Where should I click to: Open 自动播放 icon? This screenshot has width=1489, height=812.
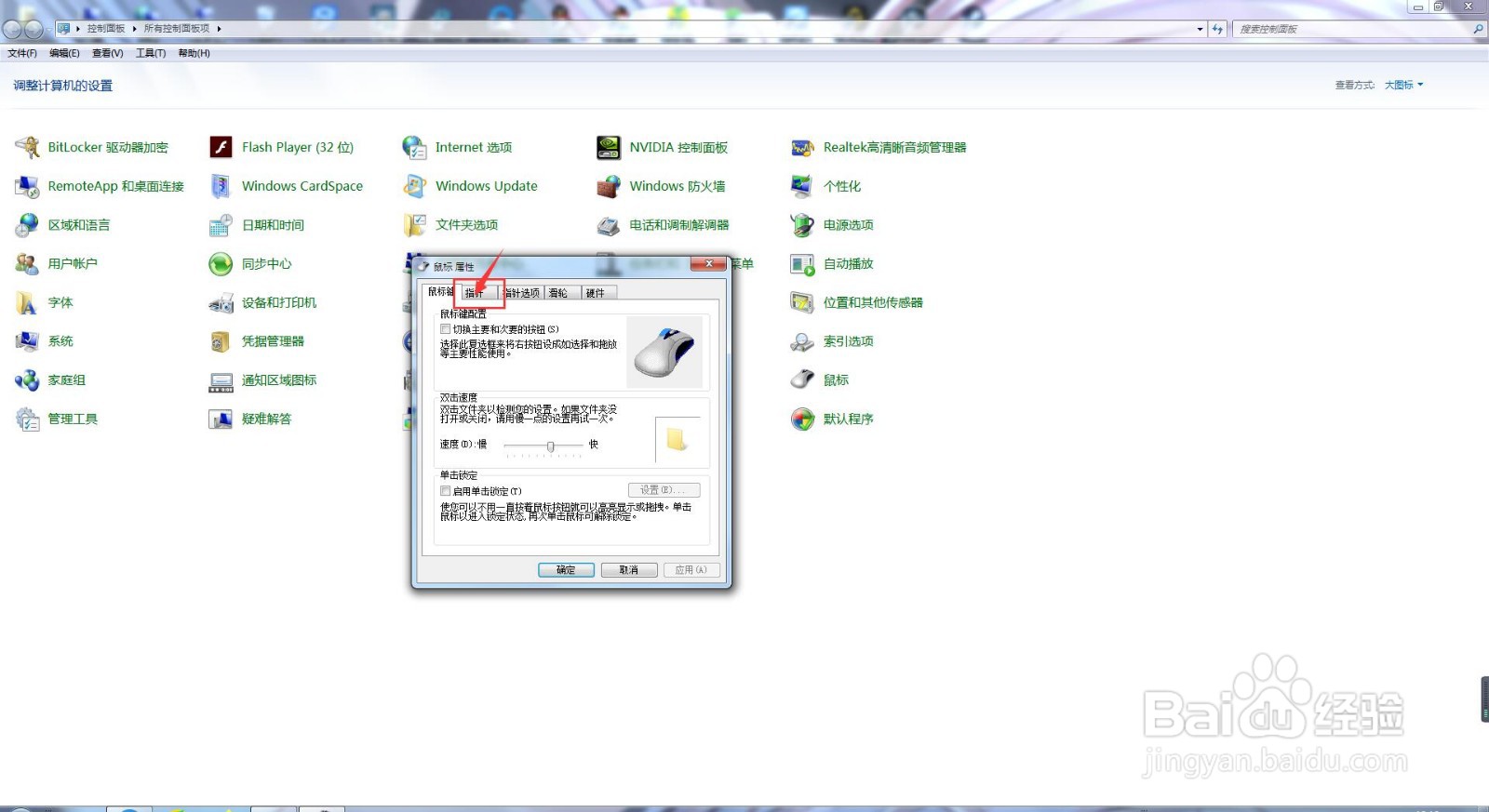(802, 264)
